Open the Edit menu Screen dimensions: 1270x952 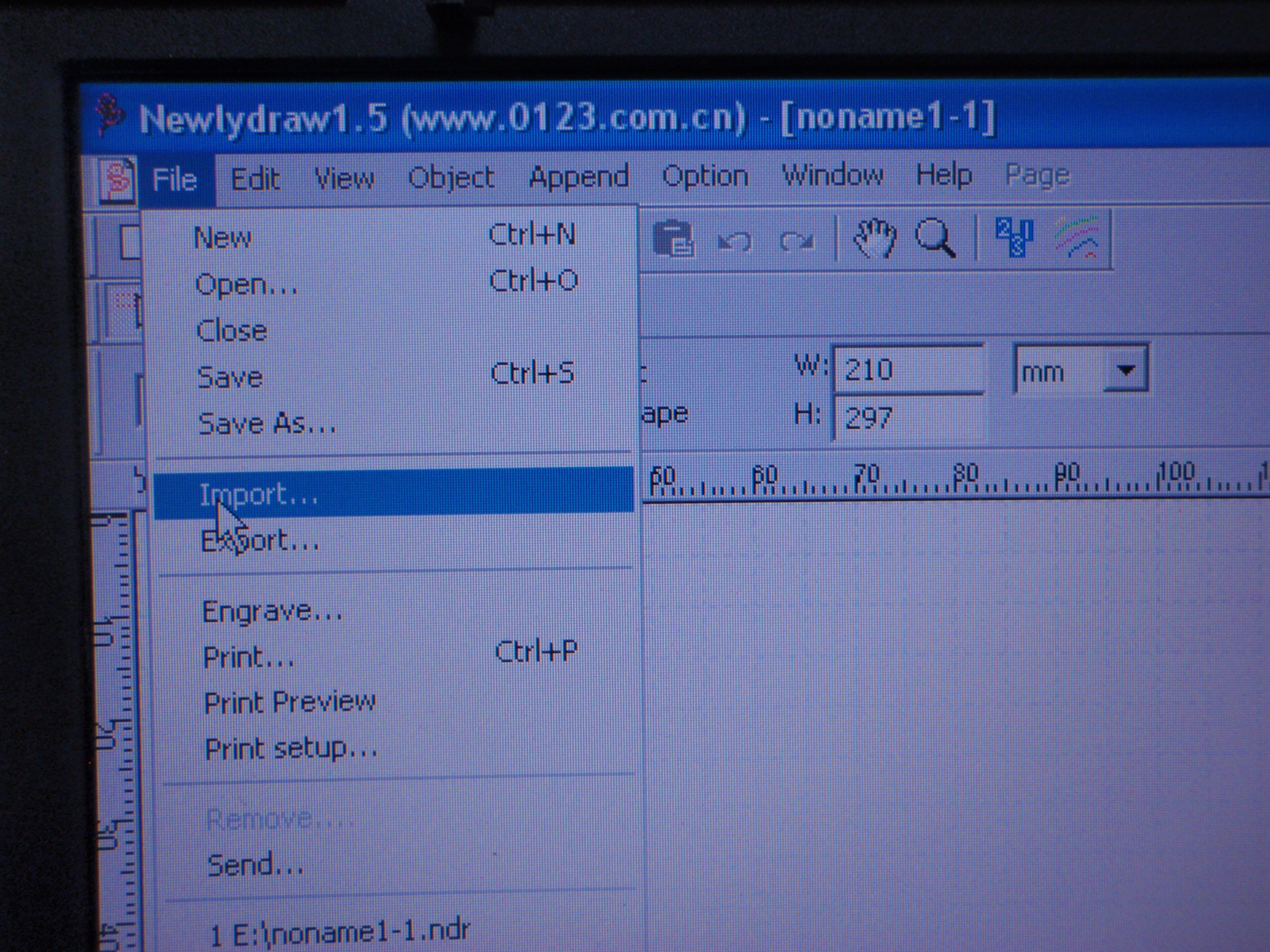pyautogui.click(x=255, y=179)
